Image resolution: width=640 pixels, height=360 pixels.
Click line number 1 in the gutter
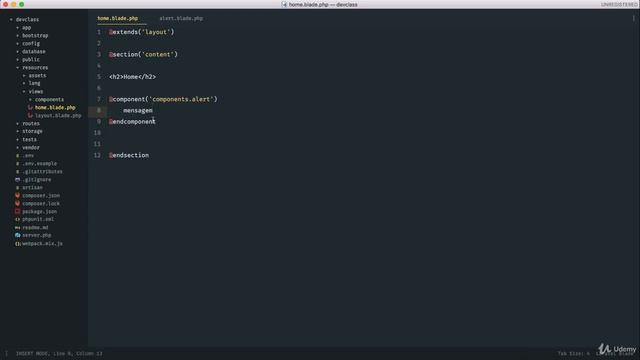(99, 32)
